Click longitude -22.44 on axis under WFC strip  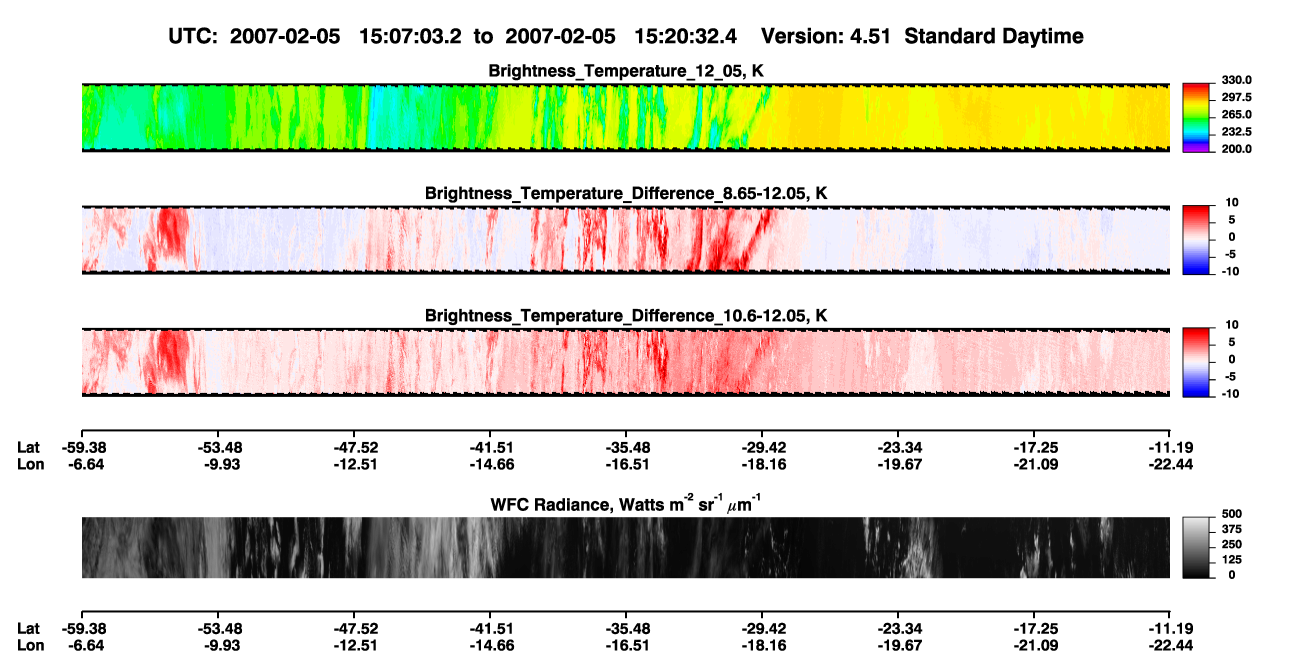click(1170, 646)
